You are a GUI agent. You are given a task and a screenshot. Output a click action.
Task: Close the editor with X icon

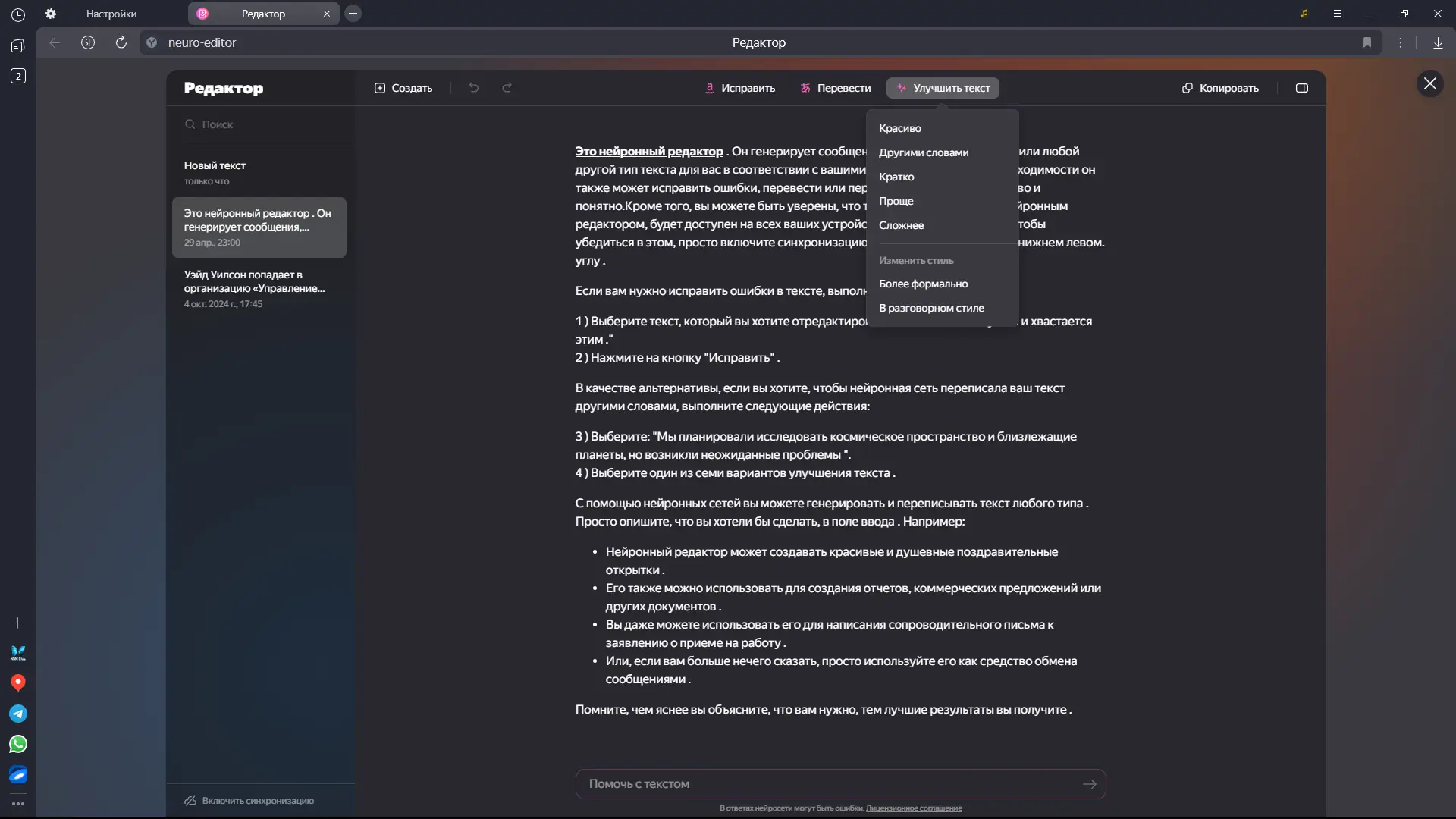coord(1430,83)
